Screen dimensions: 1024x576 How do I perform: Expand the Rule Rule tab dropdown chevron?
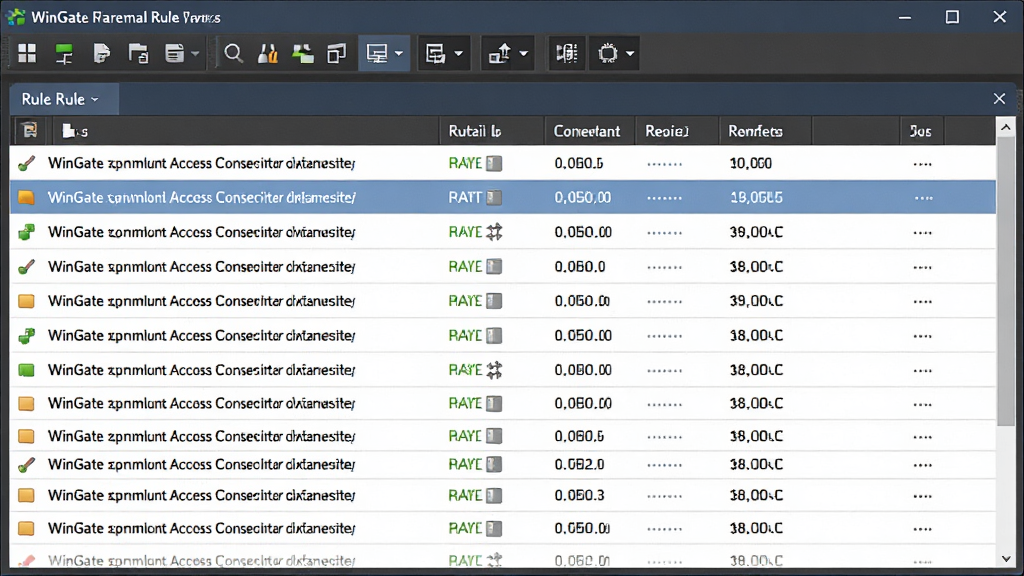[95, 100]
